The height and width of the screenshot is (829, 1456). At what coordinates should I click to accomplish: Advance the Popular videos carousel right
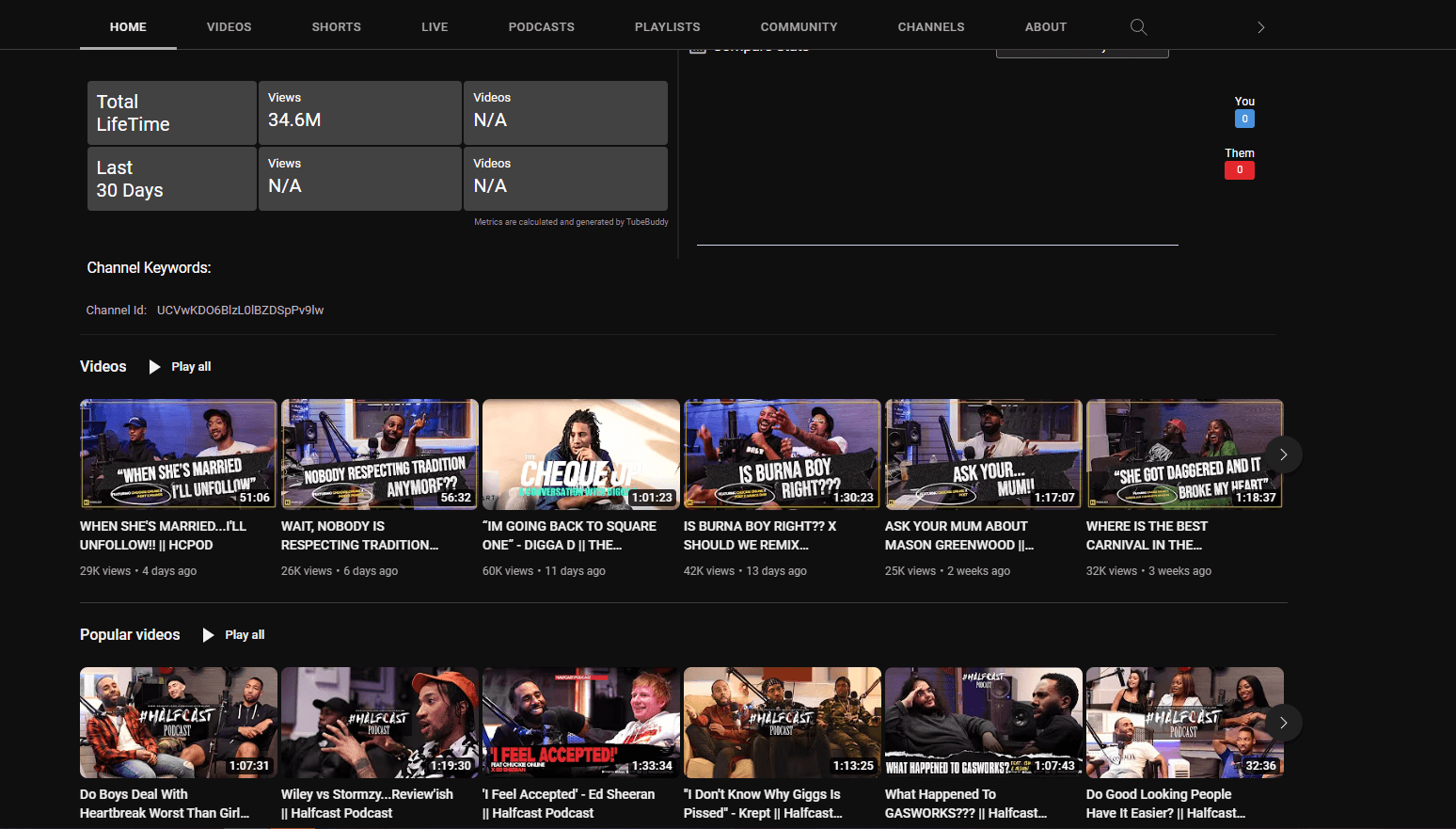1283,723
